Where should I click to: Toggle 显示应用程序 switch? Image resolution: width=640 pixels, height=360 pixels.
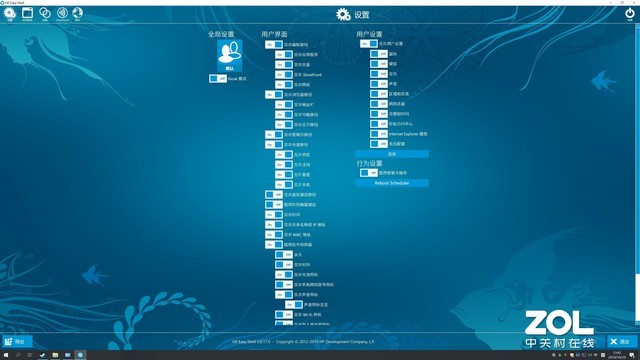point(284,54)
